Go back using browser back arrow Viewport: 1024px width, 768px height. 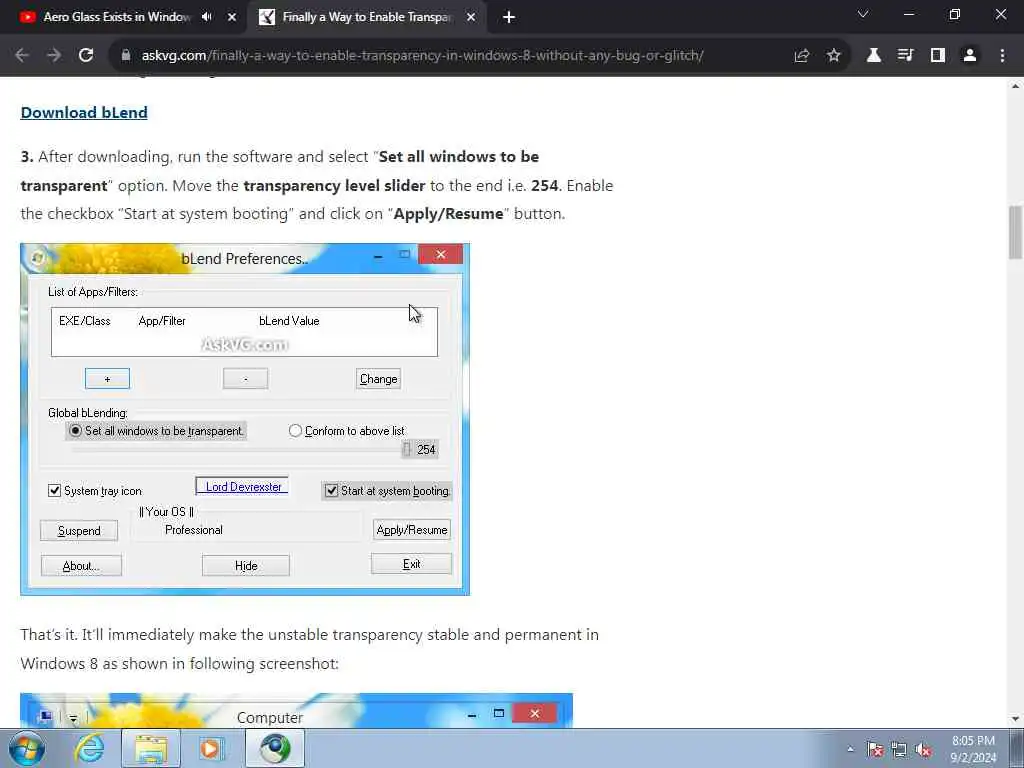pyautogui.click(x=22, y=56)
